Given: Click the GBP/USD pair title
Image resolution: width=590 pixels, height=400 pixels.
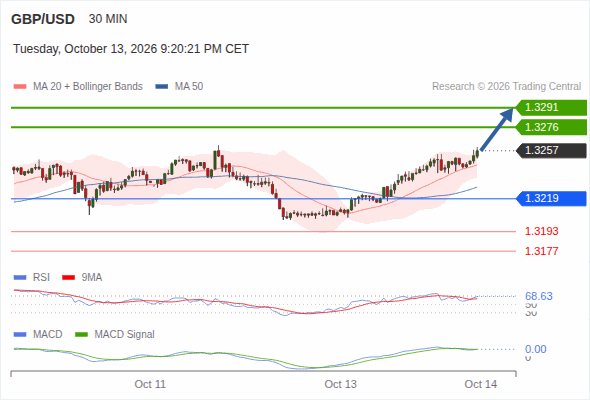Looking at the screenshot, I should coord(43,19).
